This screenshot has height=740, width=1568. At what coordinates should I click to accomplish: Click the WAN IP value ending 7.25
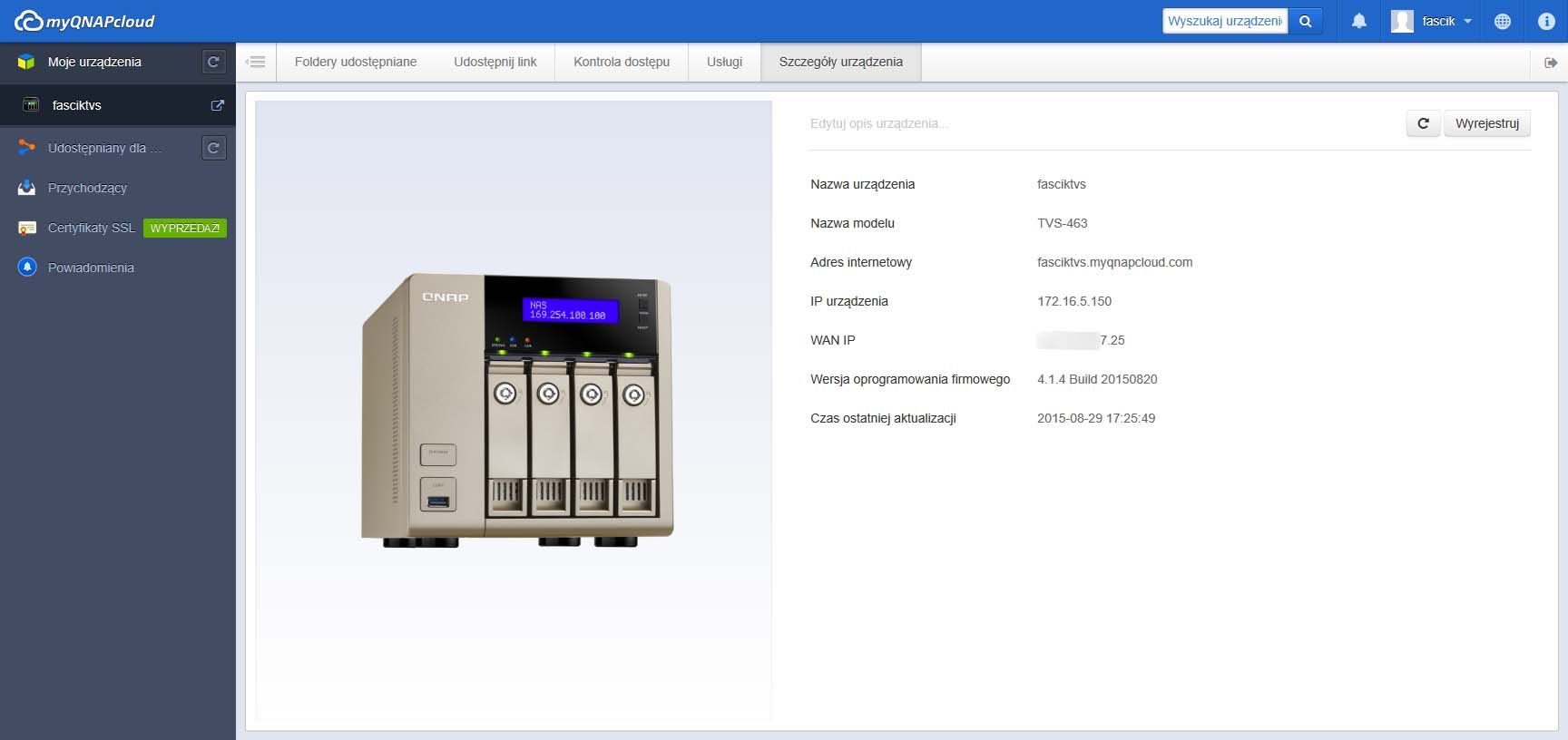[1081, 340]
